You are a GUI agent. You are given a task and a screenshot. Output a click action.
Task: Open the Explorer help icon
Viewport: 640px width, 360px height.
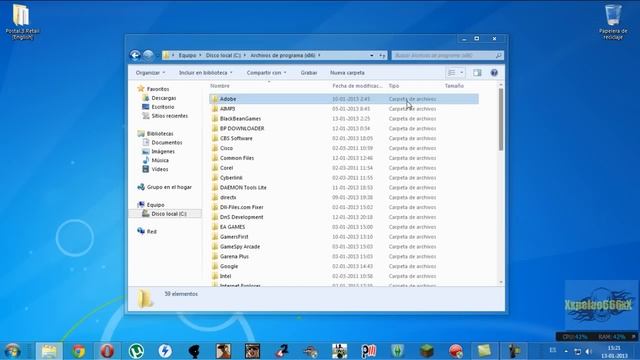[x=494, y=73]
